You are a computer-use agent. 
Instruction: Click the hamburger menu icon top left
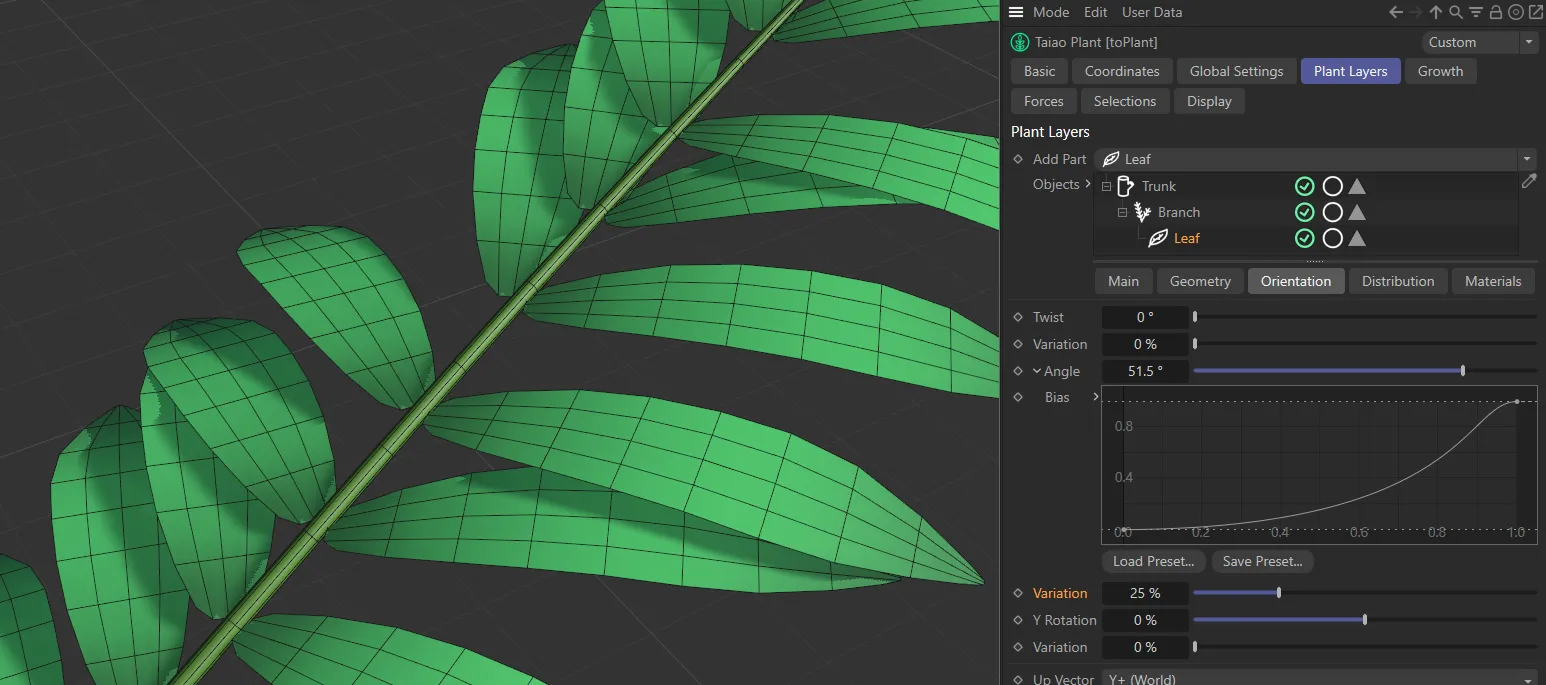[1015, 12]
